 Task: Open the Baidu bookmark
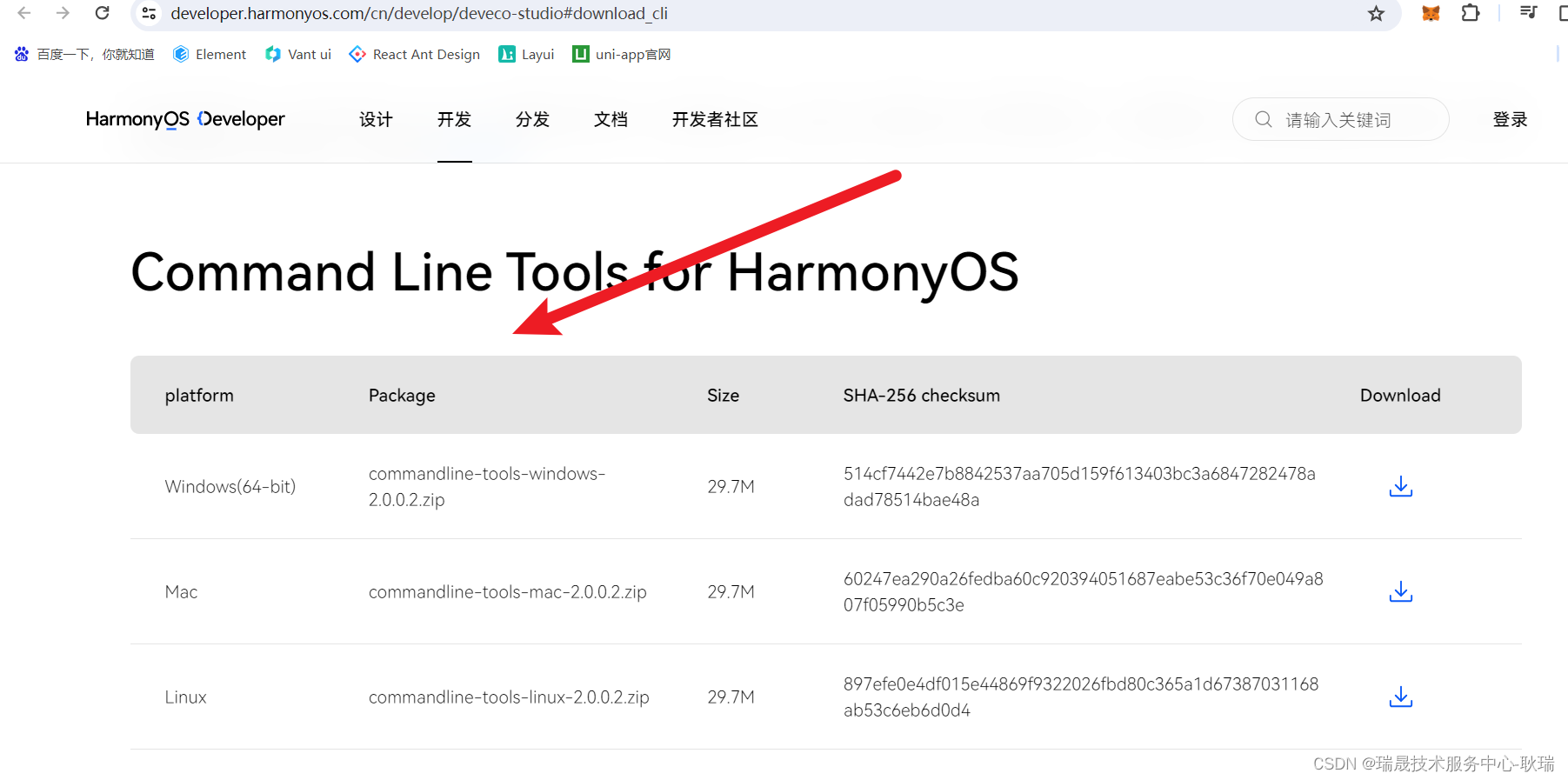pos(84,54)
